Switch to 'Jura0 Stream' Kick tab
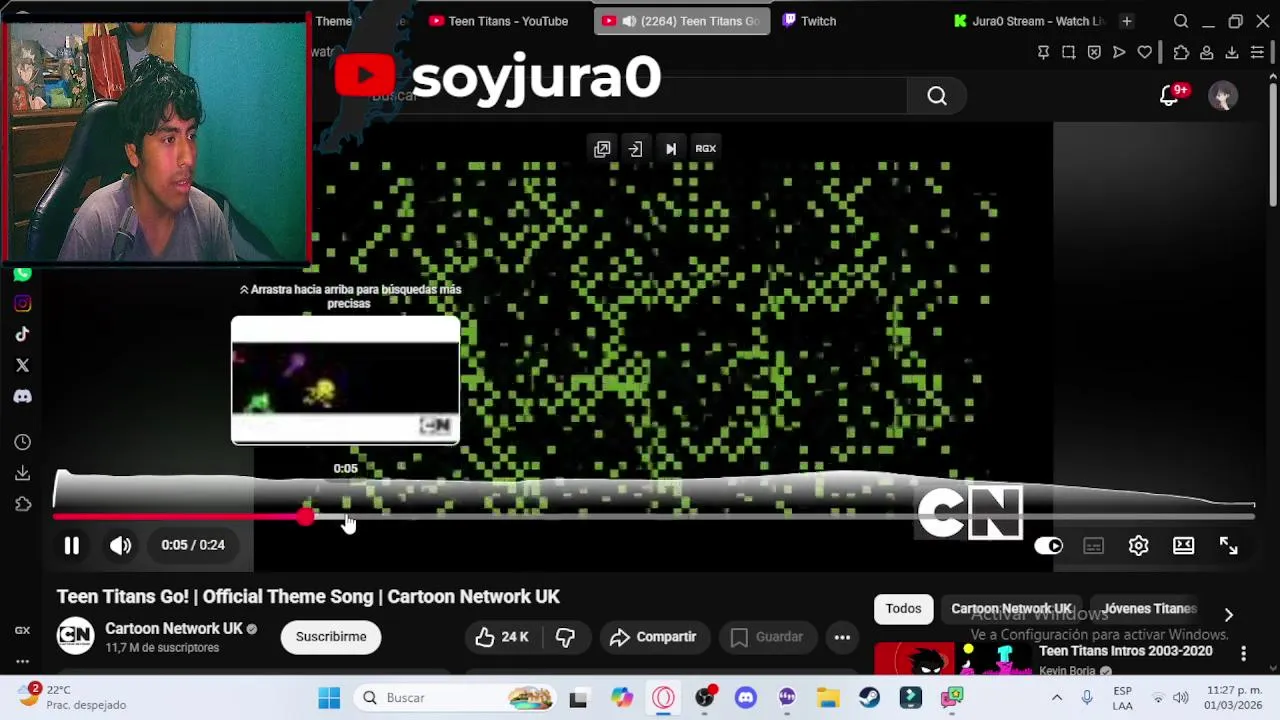This screenshot has height=720, width=1280. 1030,21
